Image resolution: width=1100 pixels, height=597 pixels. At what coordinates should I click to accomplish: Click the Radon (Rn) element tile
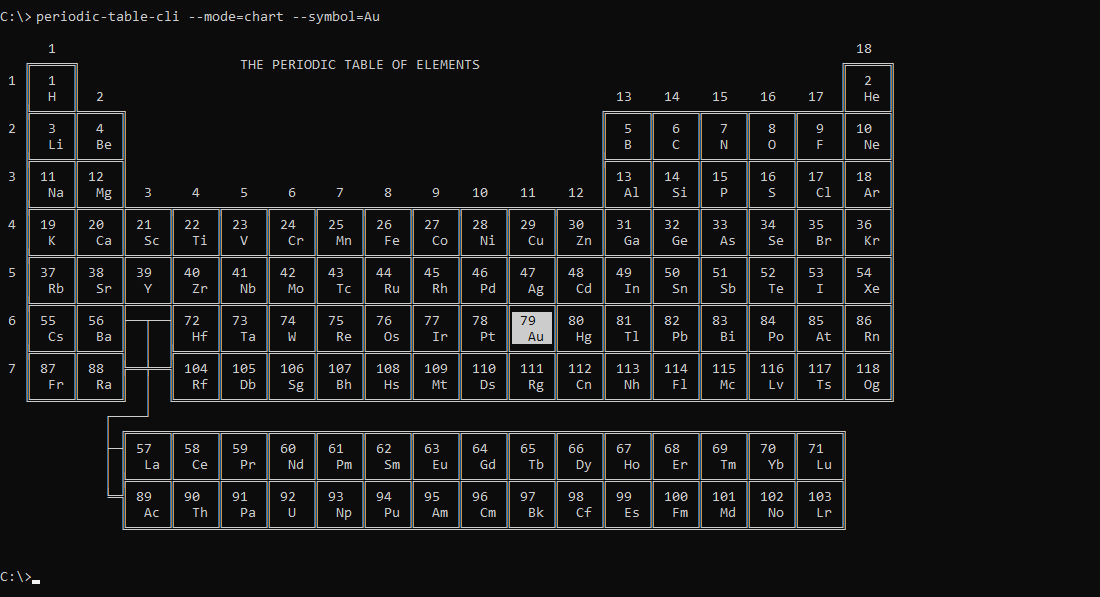click(x=868, y=328)
